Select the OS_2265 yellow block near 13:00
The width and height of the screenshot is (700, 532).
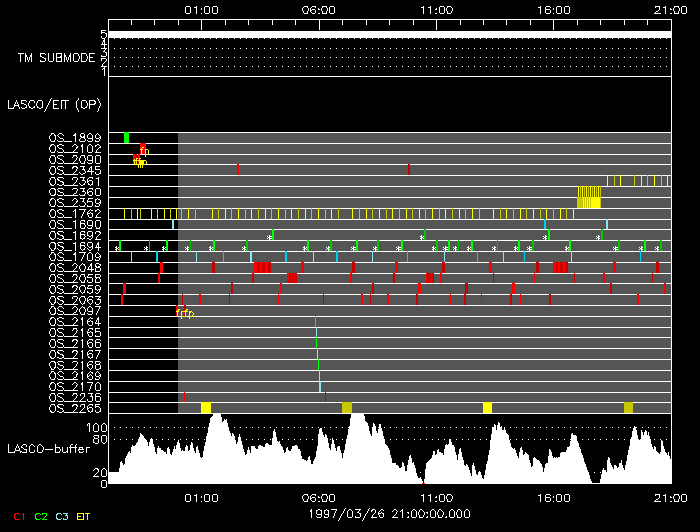pos(487,407)
